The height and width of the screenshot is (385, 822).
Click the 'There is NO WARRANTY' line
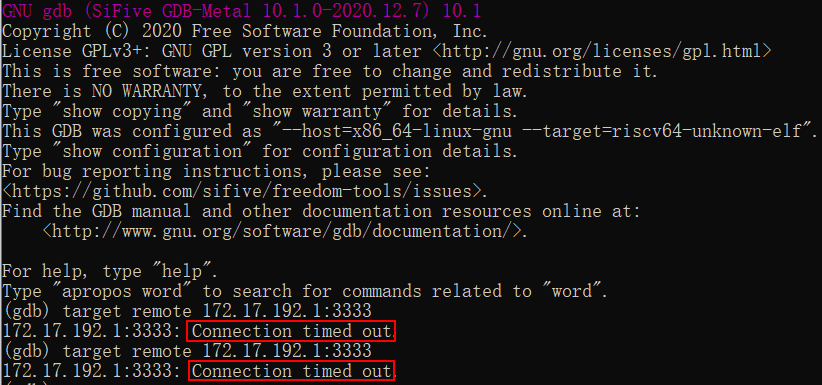(x=265, y=91)
